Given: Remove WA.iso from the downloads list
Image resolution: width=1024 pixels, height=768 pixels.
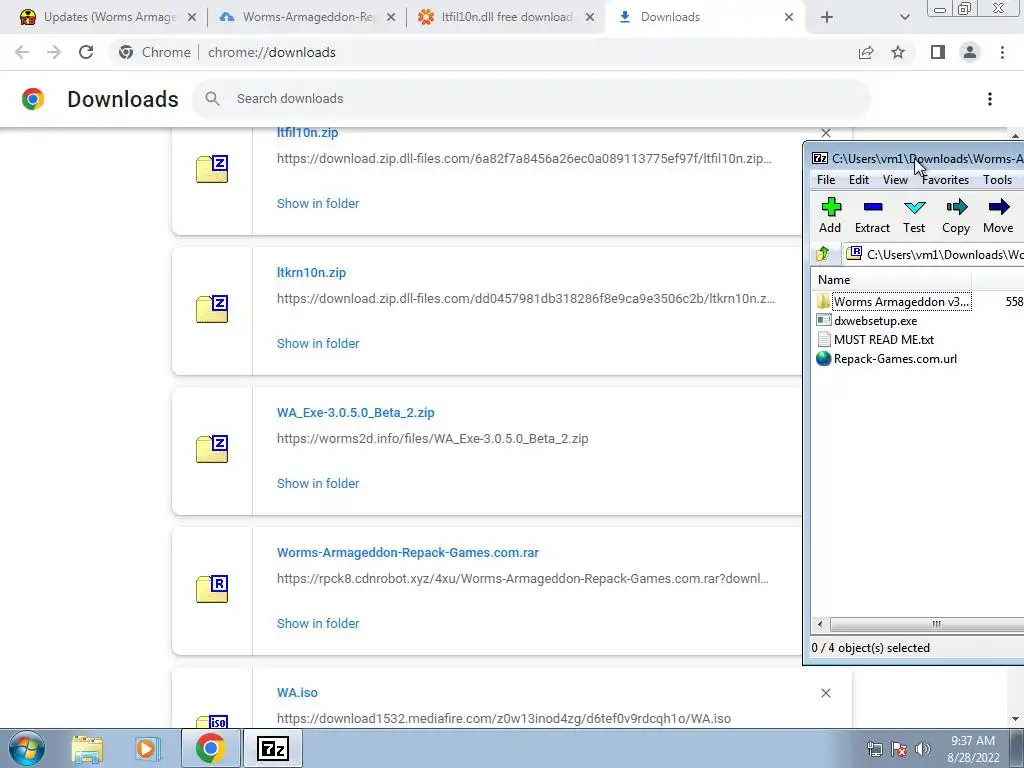Looking at the screenshot, I should 826,693.
